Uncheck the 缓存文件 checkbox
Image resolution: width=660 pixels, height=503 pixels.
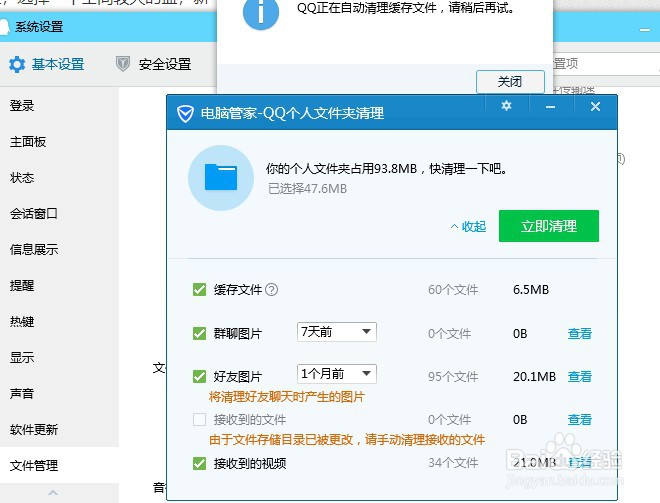[x=200, y=290]
